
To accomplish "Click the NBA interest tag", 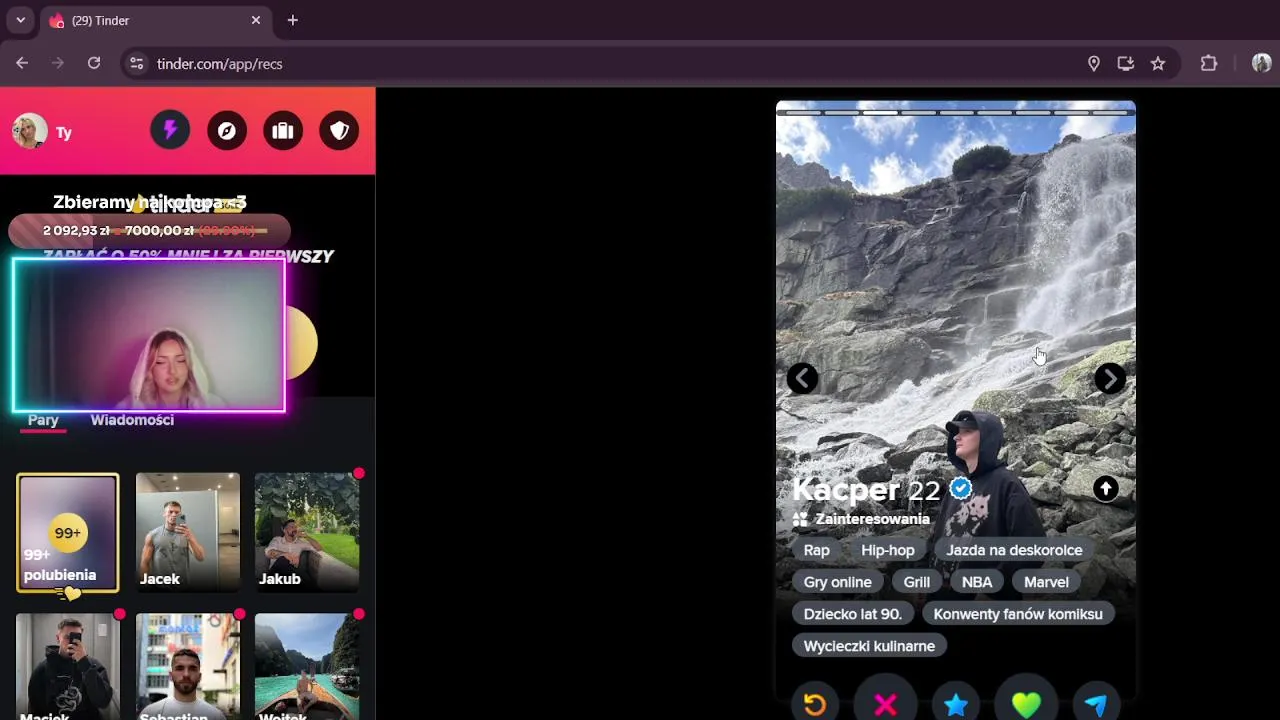I will pyautogui.click(x=977, y=582).
